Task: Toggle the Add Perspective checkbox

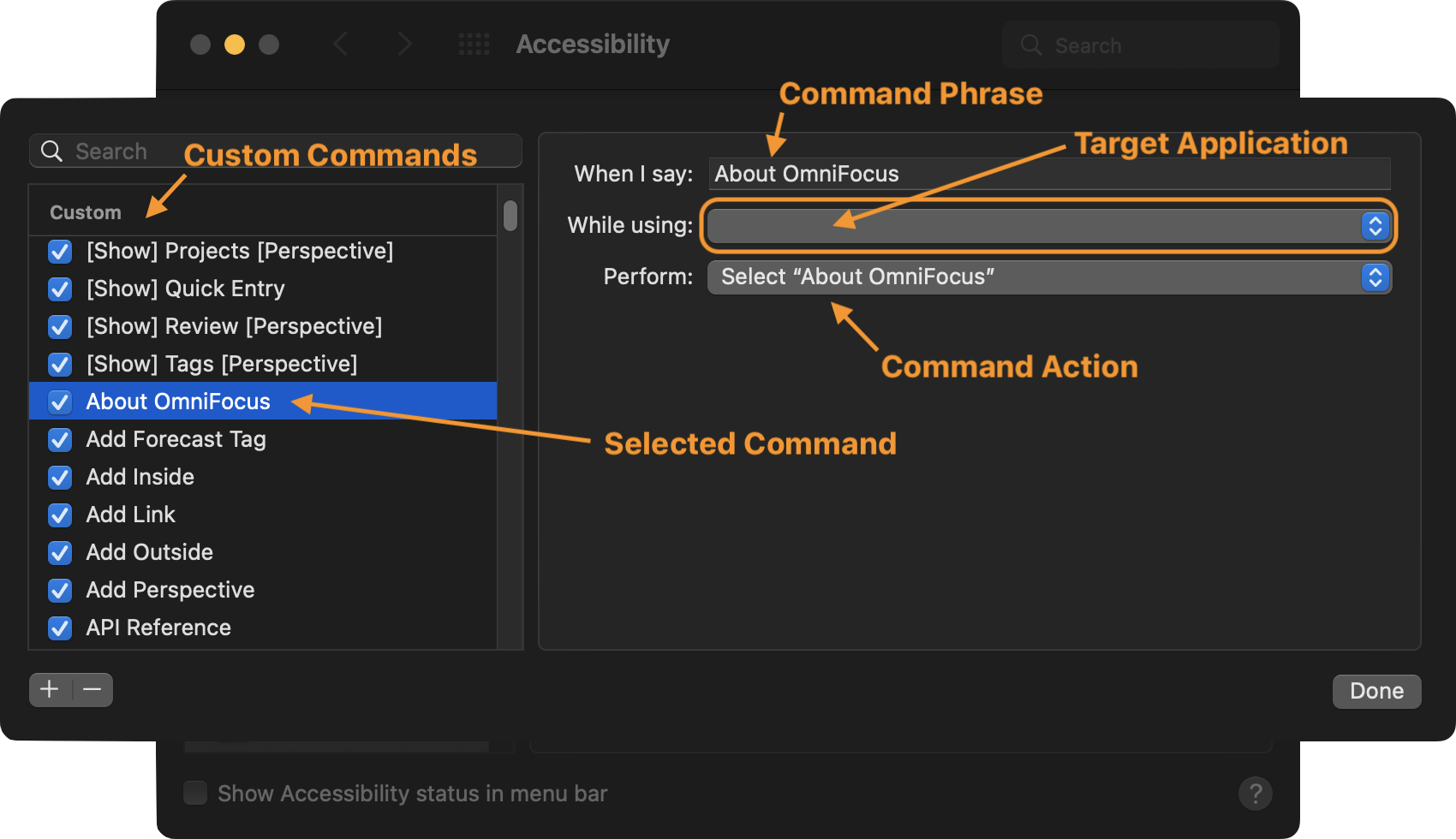Action: point(60,591)
